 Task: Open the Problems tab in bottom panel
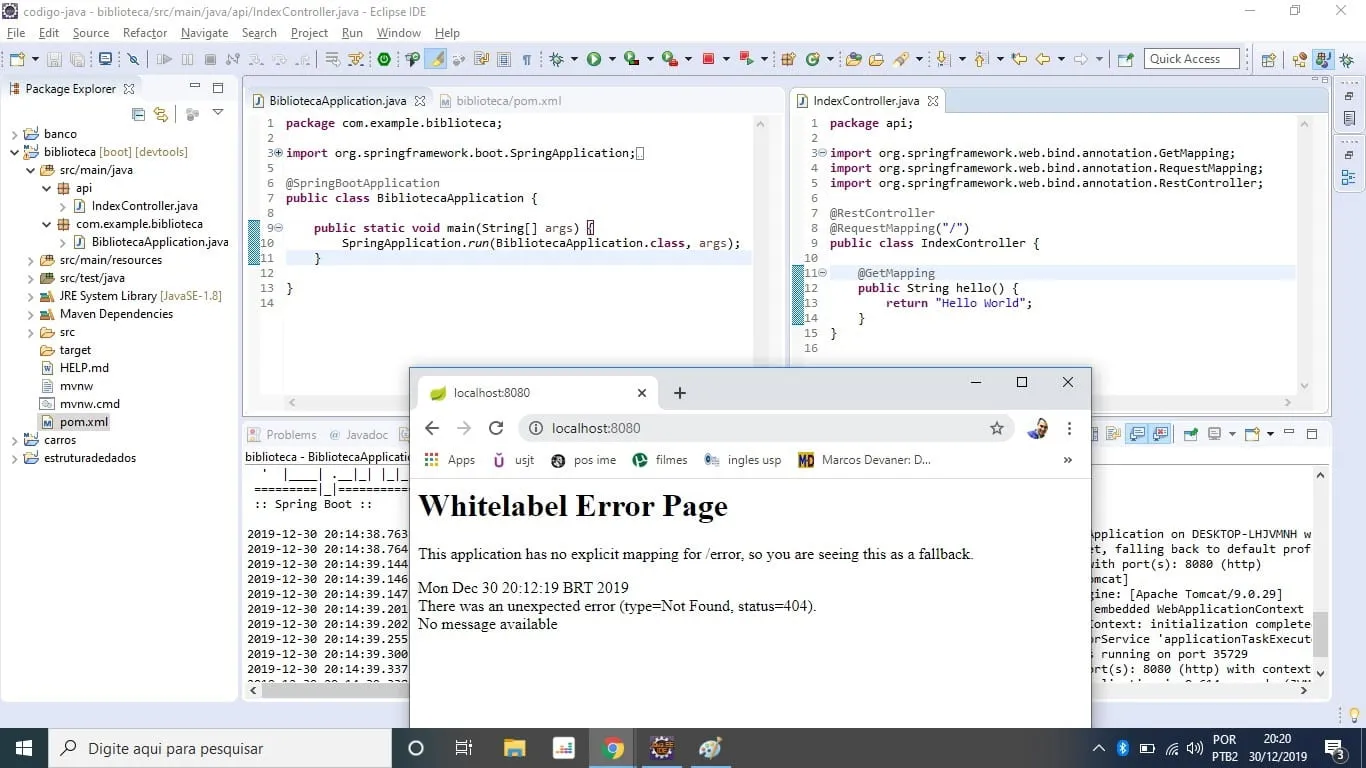tap(282, 435)
